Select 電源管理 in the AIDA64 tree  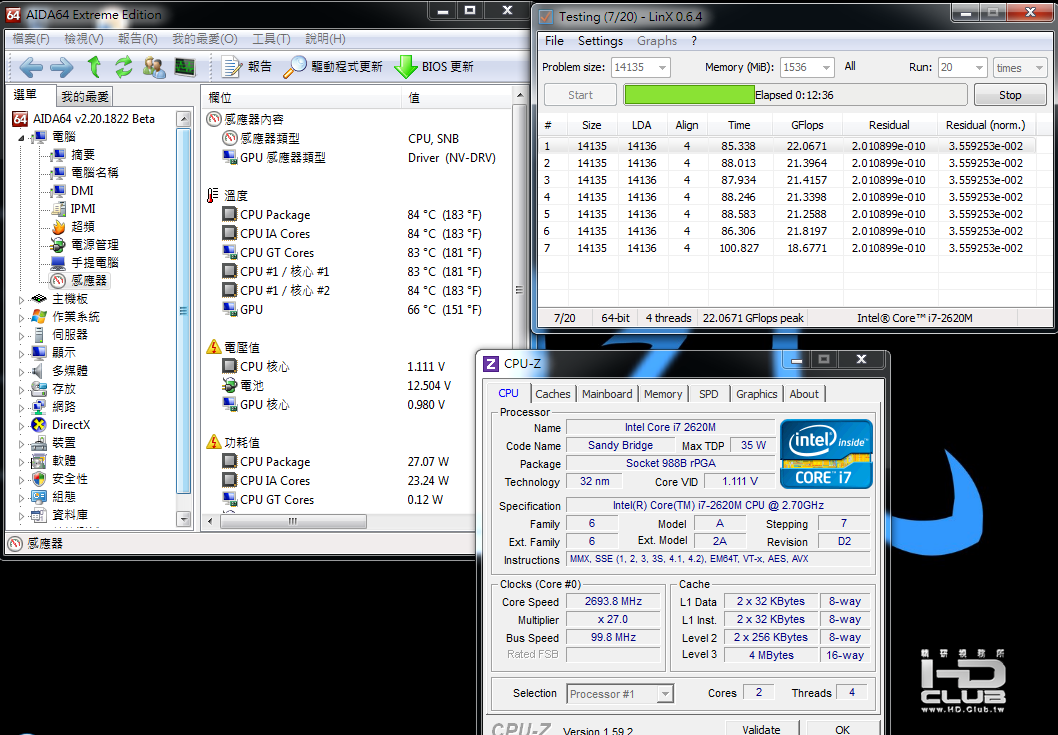[94, 244]
